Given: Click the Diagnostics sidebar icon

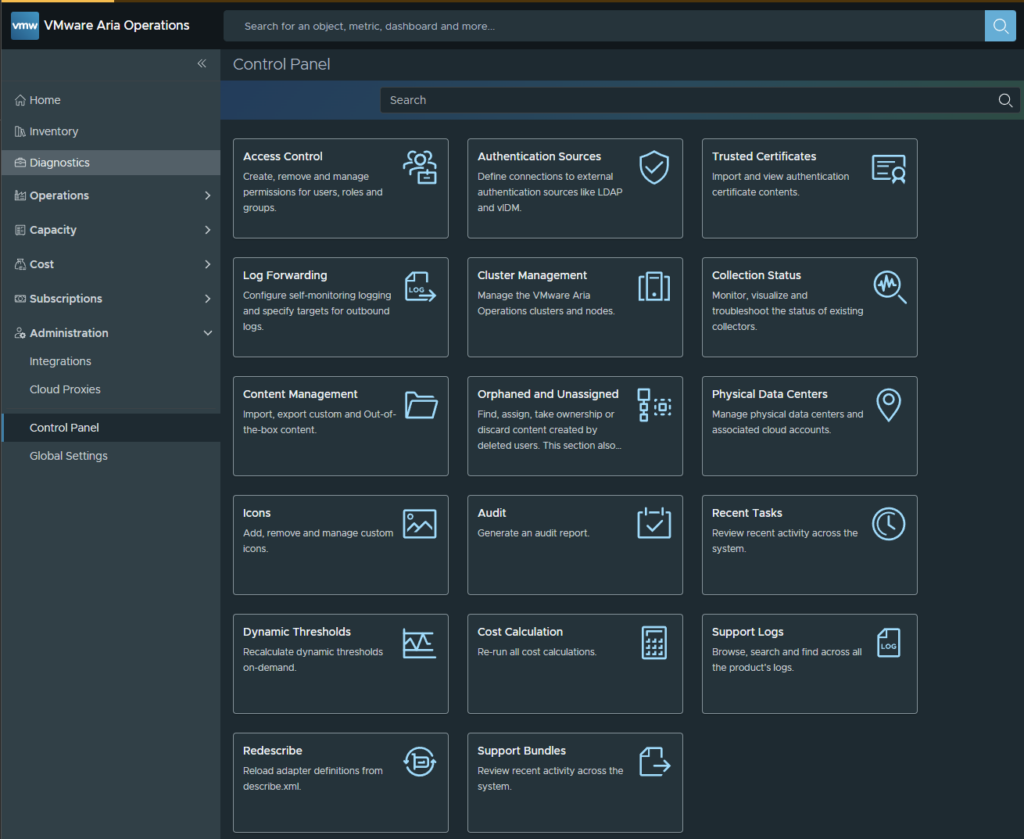Looking at the screenshot, I should [x=20, y=163].
